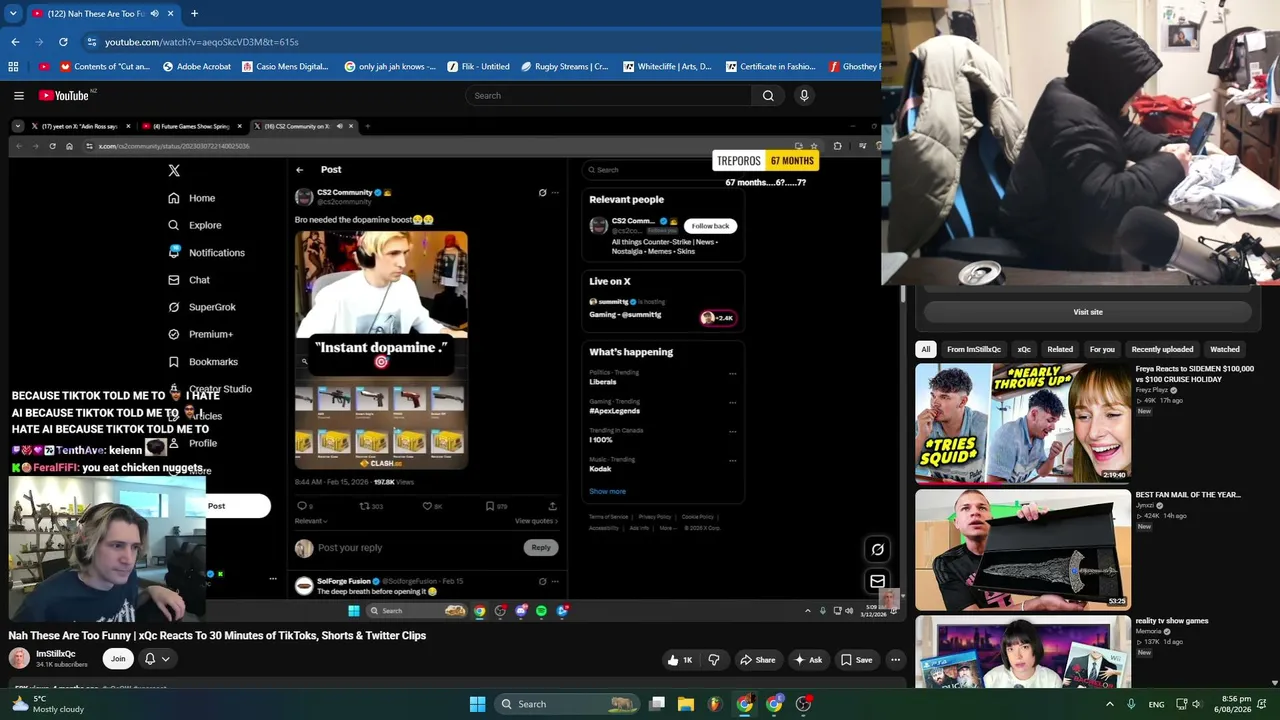Open the ImStillxQc channel name link

point(56,654)
